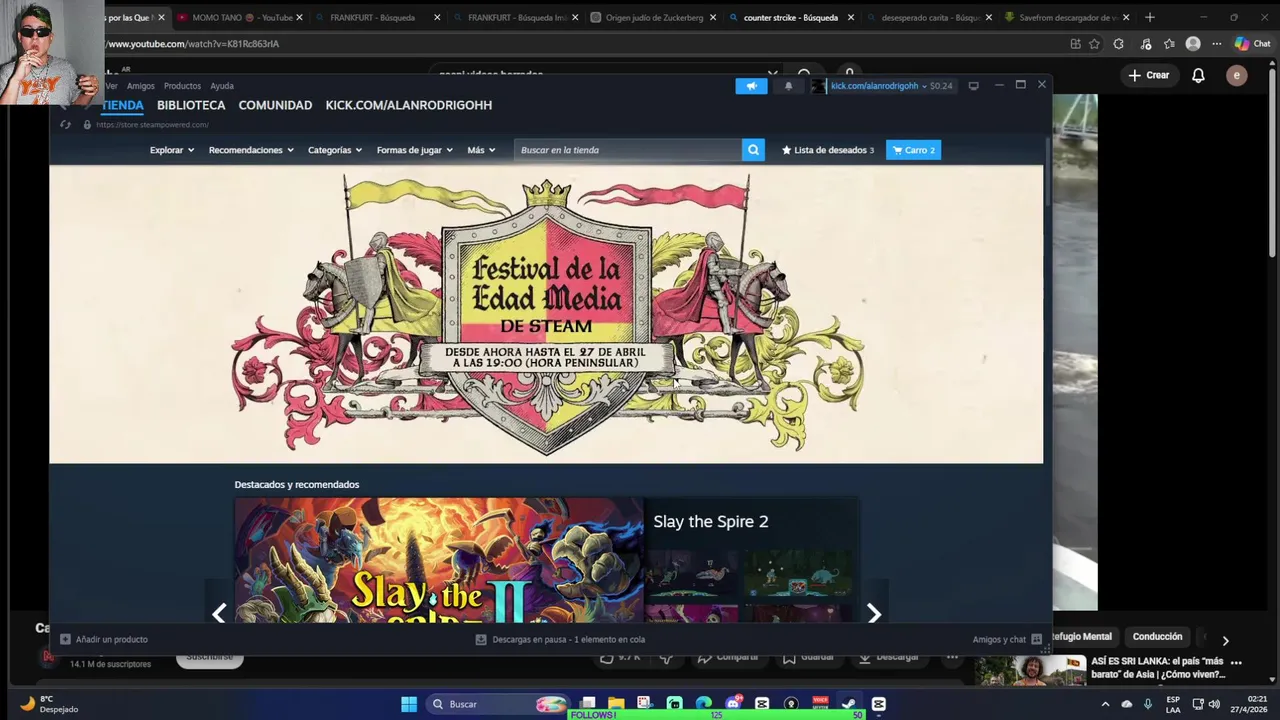Open ASÍ ES SRI LANKA video thumbnail
This screenshot has width=1280, height=720.
tap(1030, 670)
